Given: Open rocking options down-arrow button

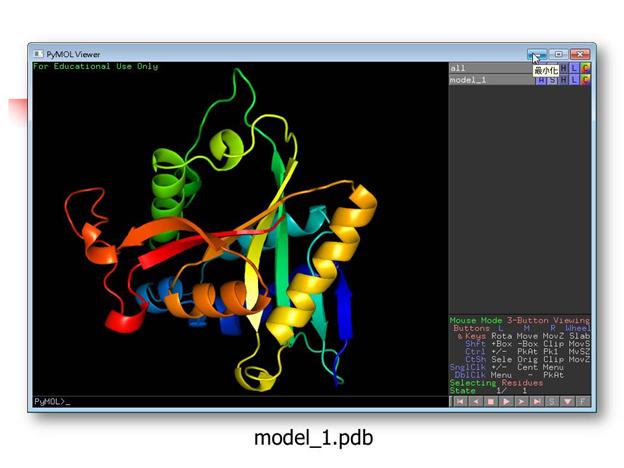Looking at the screenshot, I should [x=567, y=402].
